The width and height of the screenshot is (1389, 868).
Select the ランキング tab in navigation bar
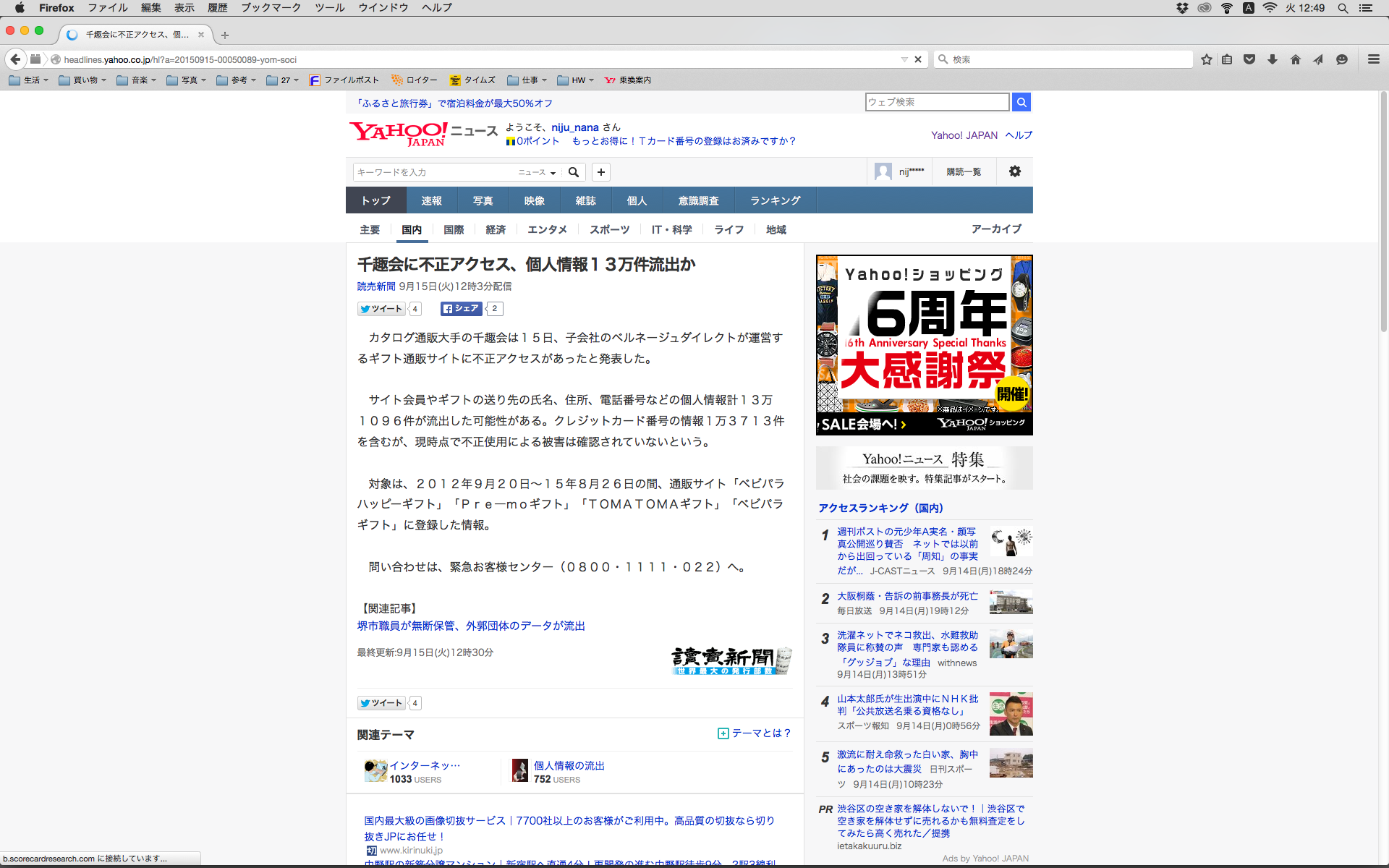coord(775,200)
